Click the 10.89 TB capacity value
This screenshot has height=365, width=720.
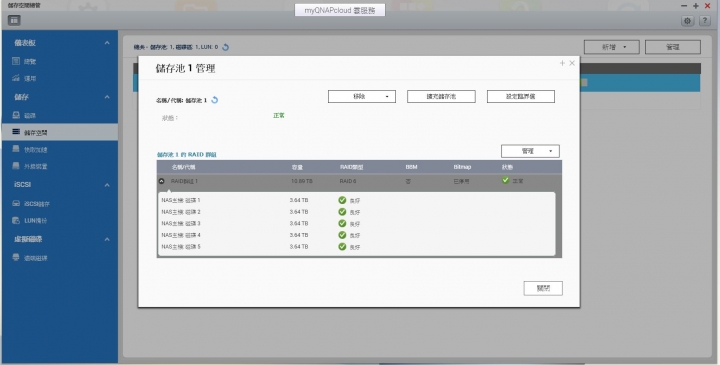(301, 181)
